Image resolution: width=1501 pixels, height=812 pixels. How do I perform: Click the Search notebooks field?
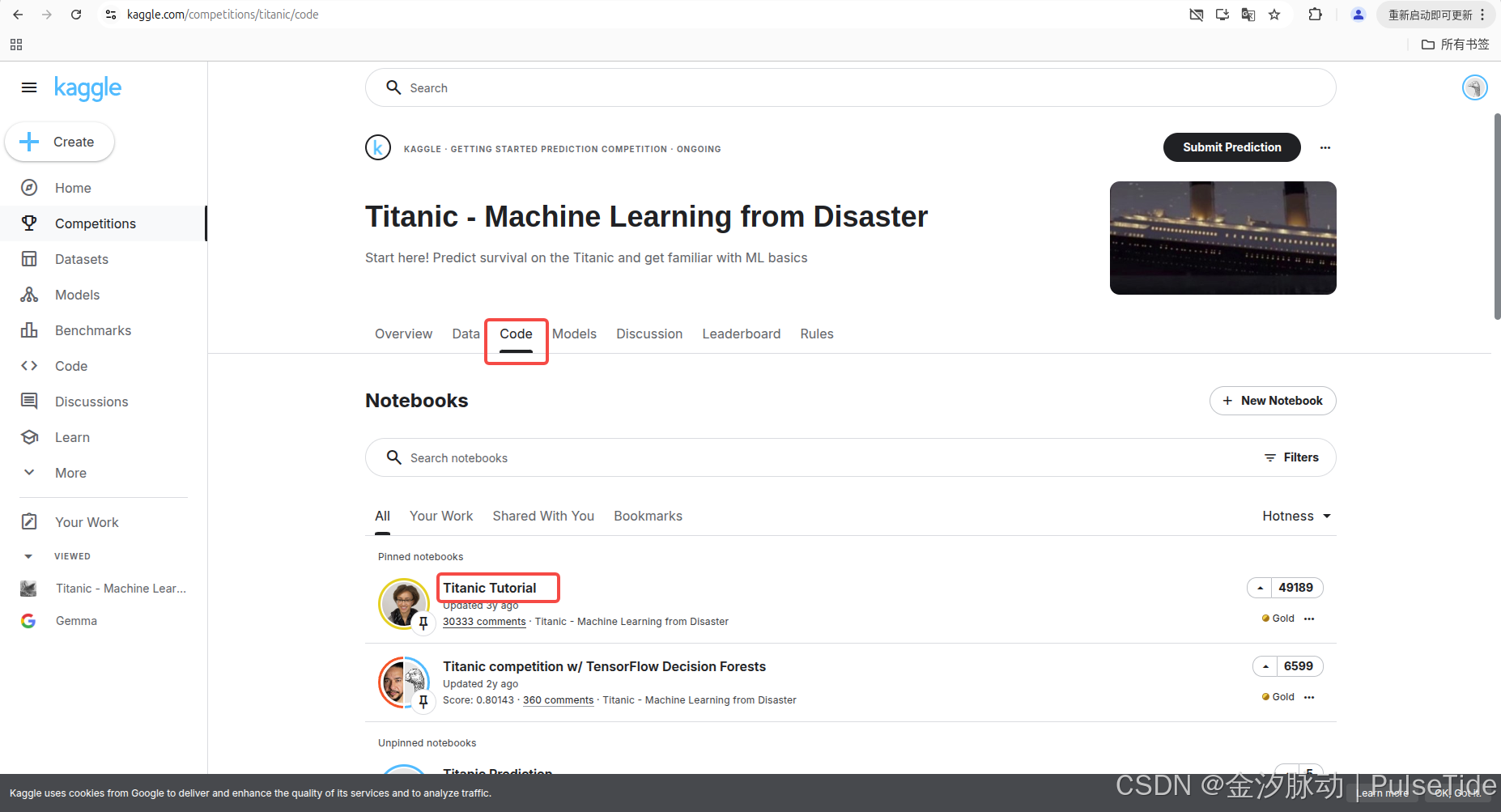point(810,457)
